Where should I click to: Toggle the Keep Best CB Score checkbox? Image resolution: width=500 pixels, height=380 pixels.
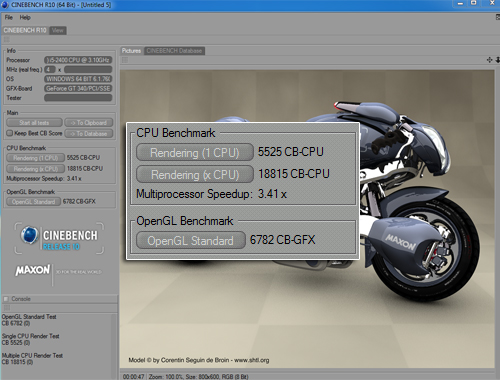(x=10, y=133)
